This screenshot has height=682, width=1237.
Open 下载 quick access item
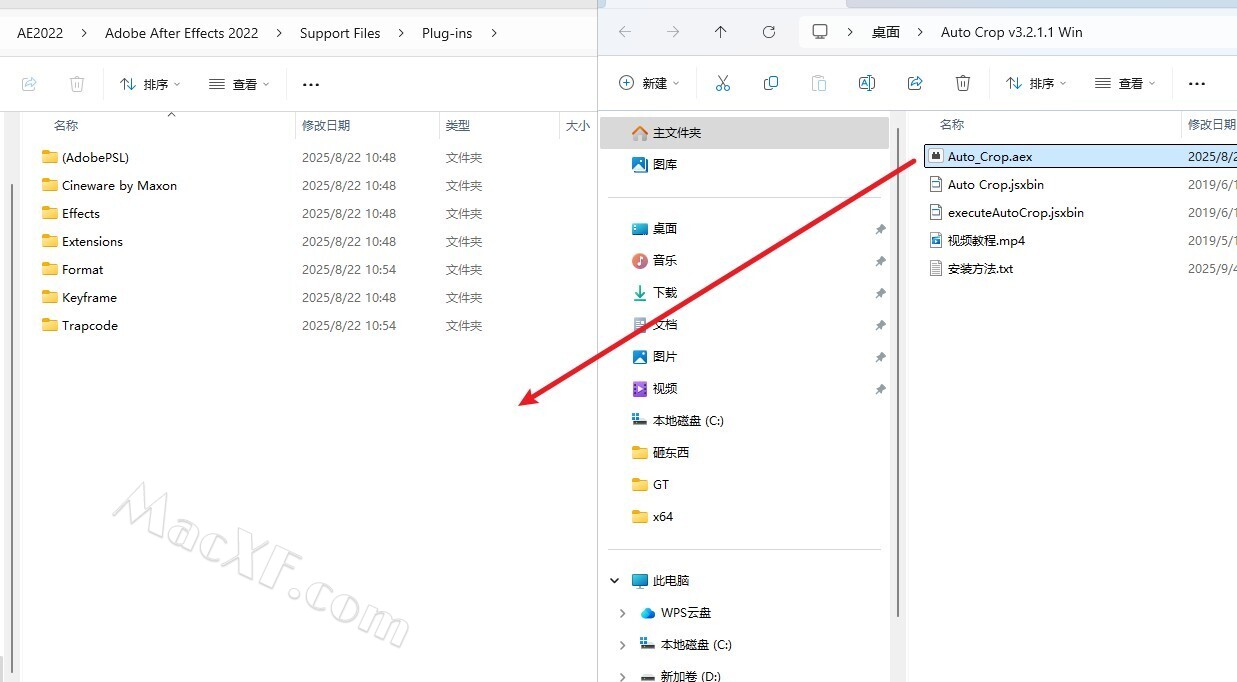click(x=656, y=292)
